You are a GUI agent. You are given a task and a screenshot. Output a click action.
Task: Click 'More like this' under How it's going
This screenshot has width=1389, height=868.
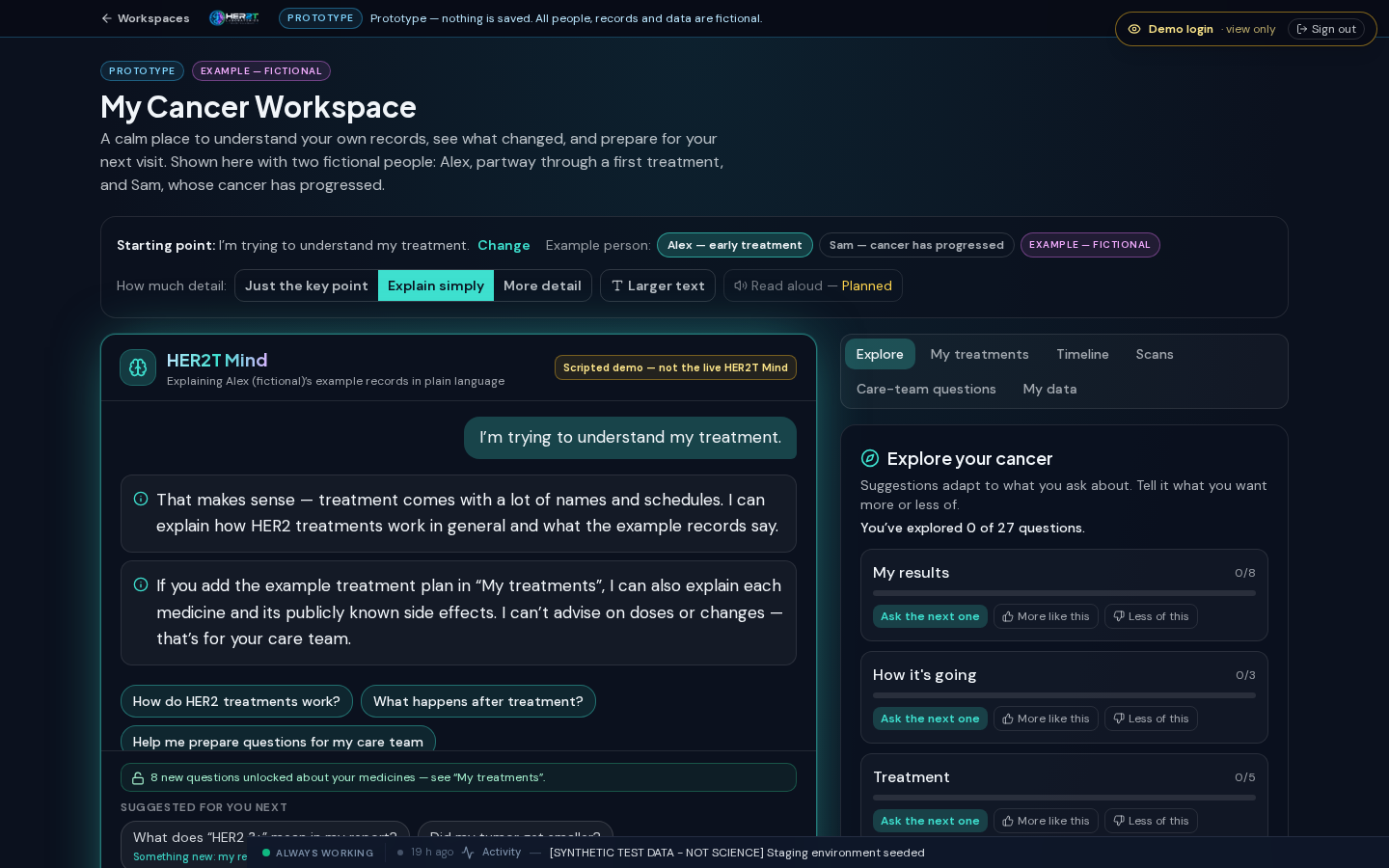click(1046, 719)
